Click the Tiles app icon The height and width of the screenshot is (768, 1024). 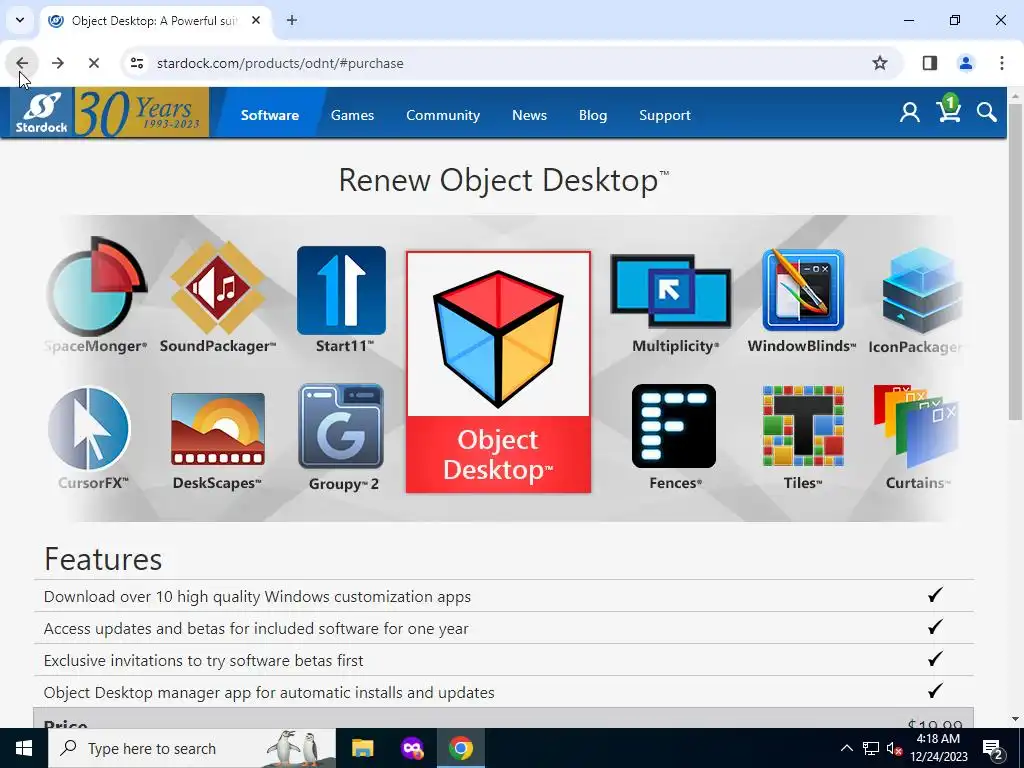[x=803, y=426]
